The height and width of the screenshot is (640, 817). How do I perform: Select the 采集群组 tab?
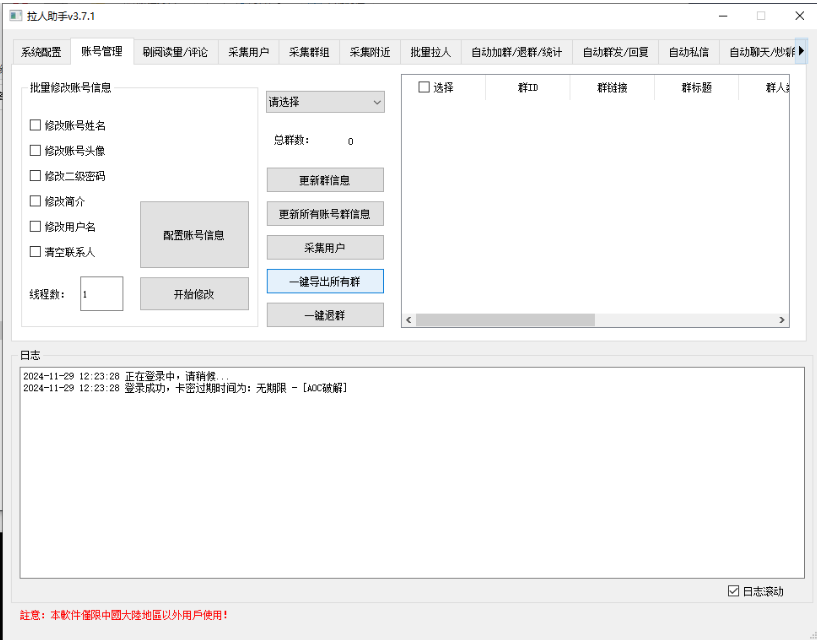point(309,52)
